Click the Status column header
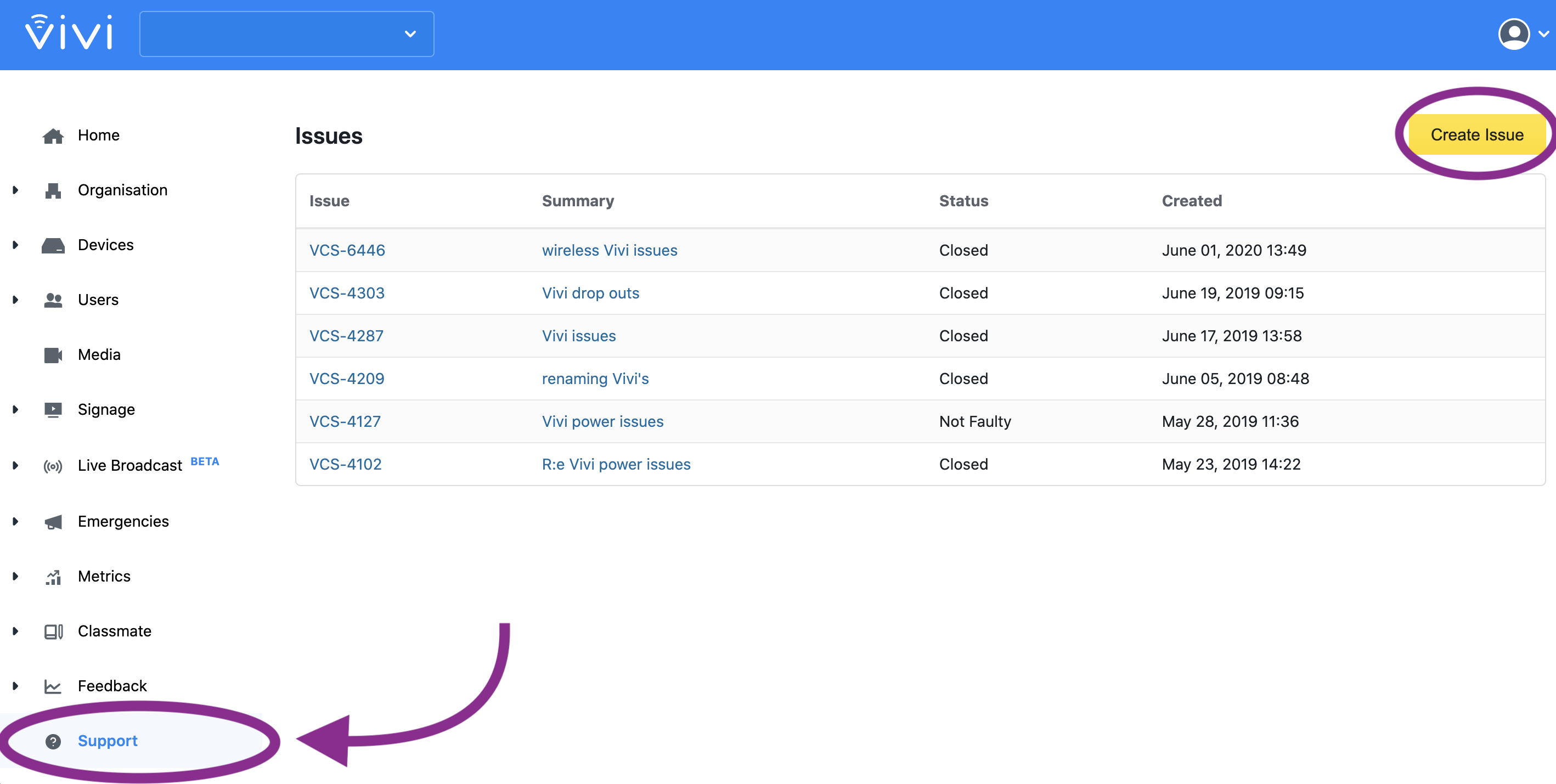1556x784 pixels. [963, 201]
